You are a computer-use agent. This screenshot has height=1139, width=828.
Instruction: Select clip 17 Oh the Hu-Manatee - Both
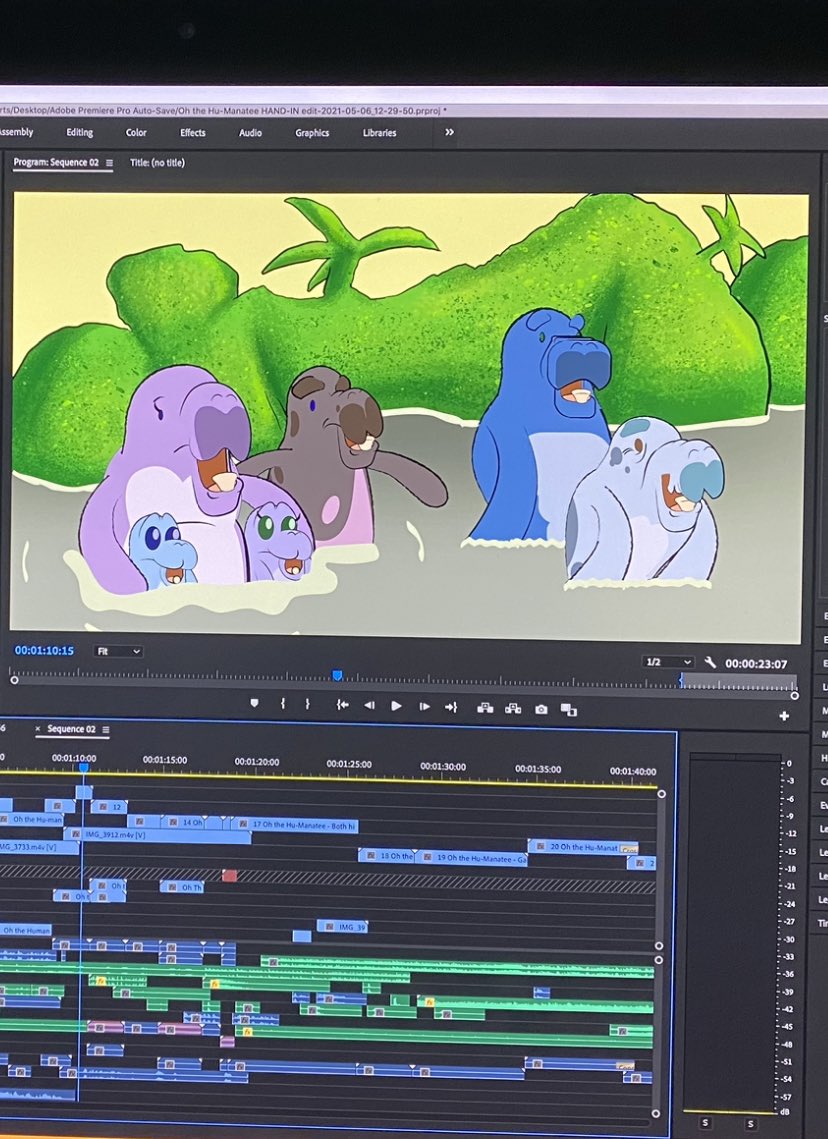(x=295, y=825)
